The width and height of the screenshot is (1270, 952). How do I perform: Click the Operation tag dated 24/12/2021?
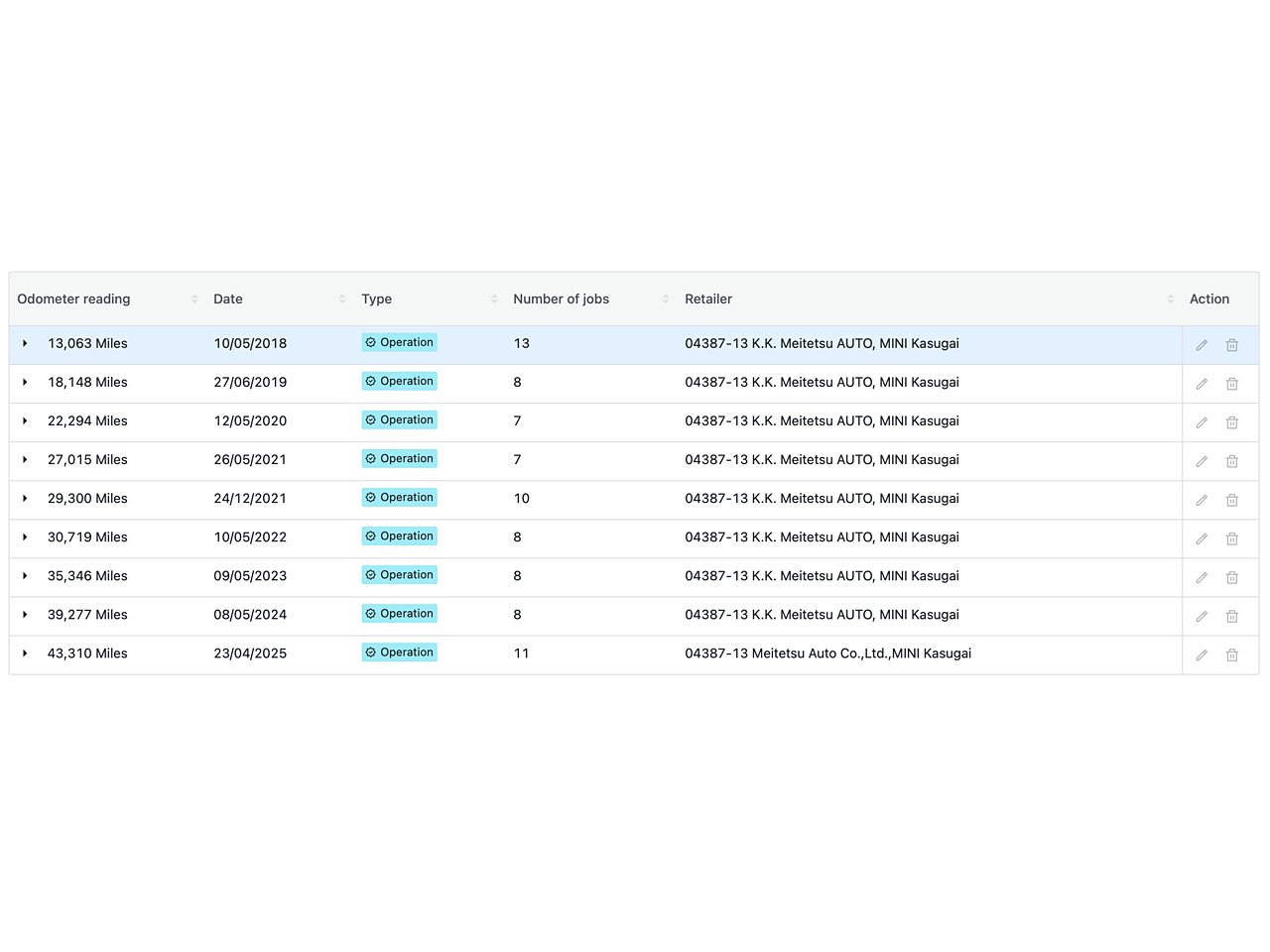400,497
